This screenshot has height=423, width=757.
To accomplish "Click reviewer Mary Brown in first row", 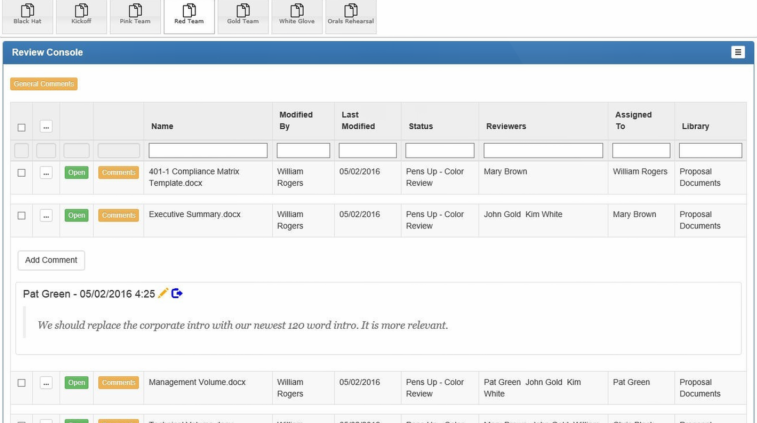I will tap(505, 171).
